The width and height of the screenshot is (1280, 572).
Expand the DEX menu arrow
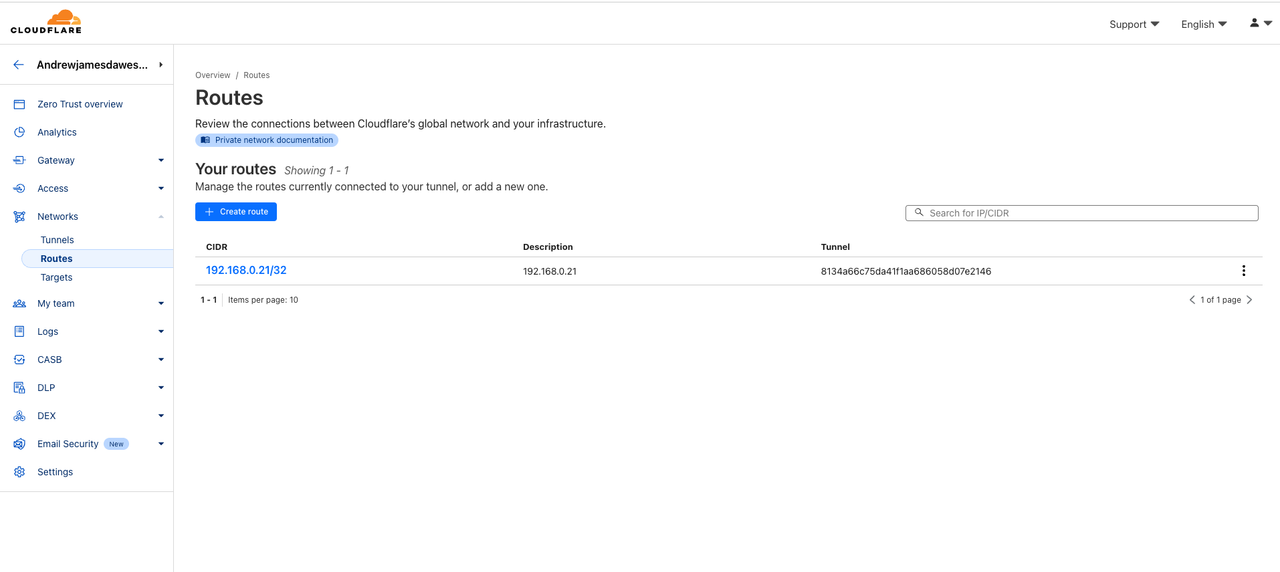tap(161, 416)
